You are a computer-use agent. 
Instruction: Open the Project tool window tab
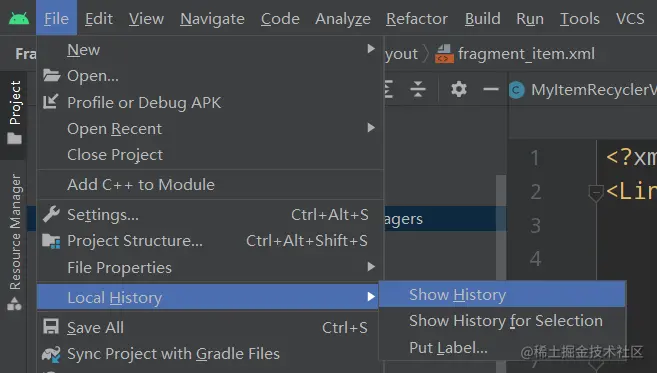pyautogui.click(x=14, y=115)
